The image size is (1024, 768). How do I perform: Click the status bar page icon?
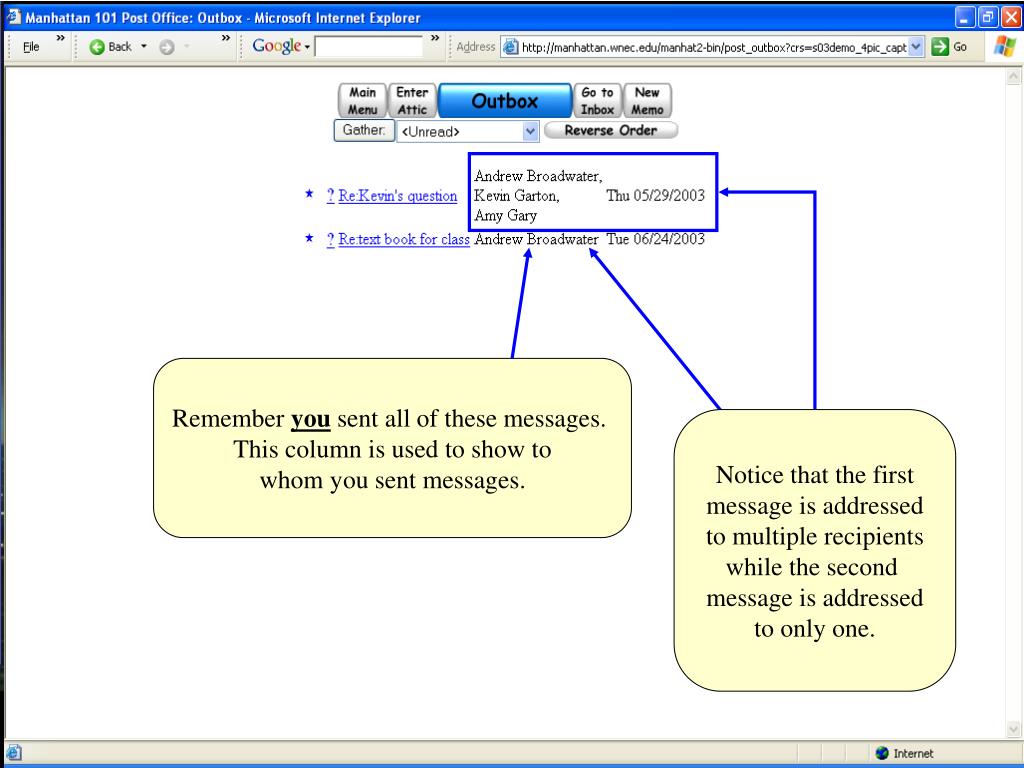click(14, 753)
